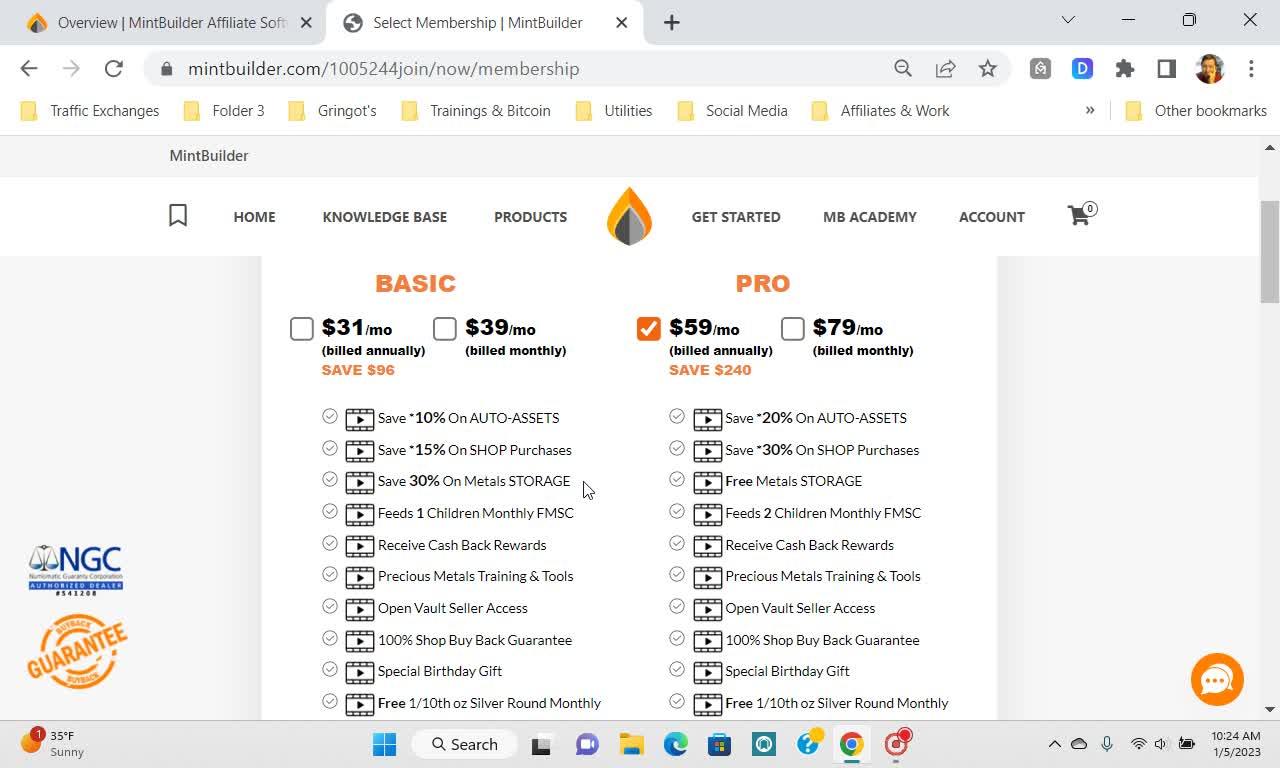Viewport: 1280px width, 768px height.
Task: Play video for Save 30% On Metals STORAGE
Action: pos(360,481)
